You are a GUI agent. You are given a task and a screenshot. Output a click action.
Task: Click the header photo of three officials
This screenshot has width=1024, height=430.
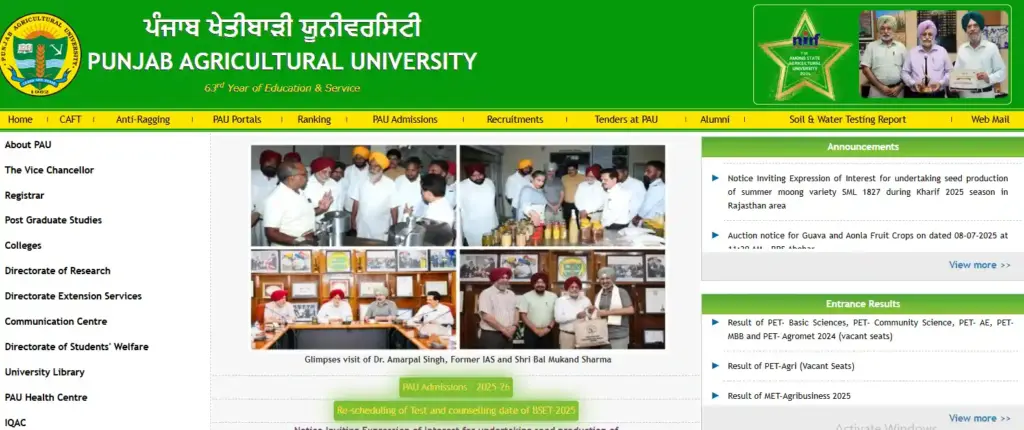point(933,54)
